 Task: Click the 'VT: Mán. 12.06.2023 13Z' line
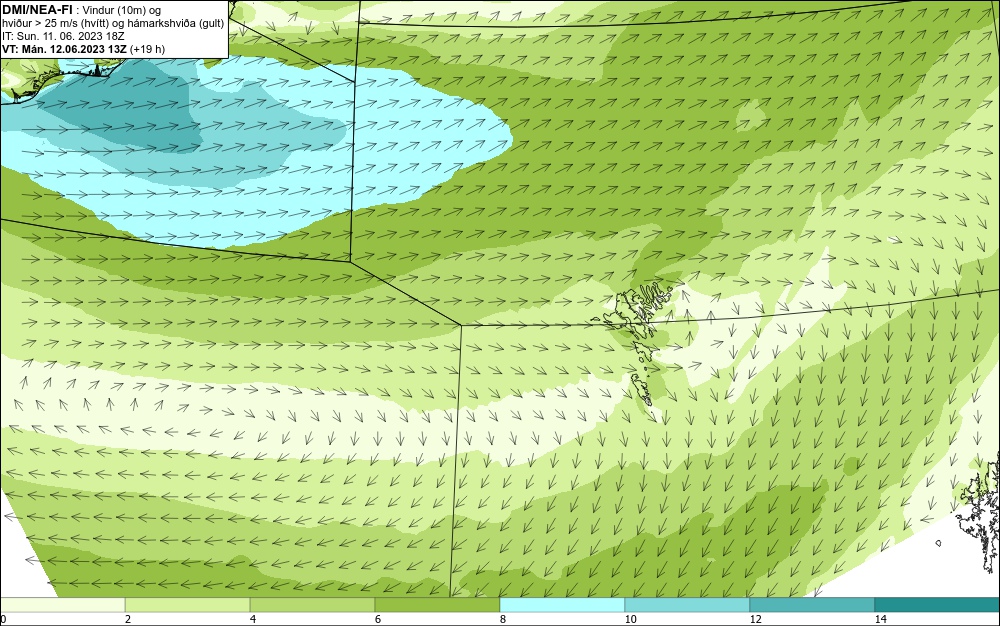[84, 49]
